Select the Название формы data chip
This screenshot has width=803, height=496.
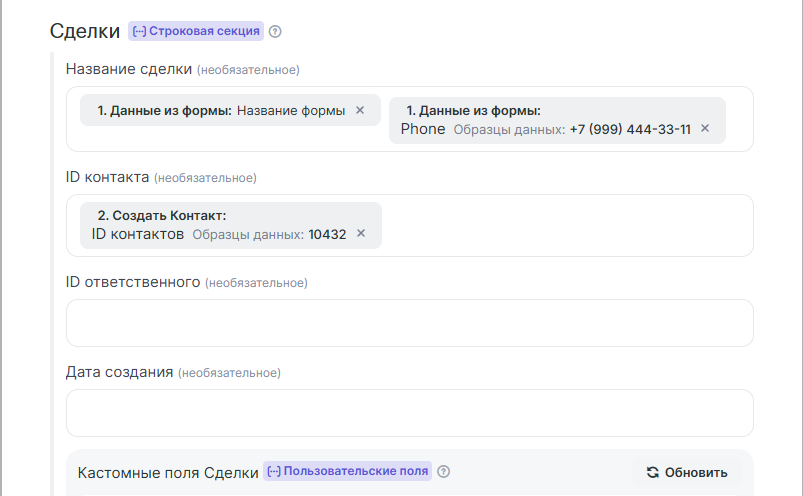220,110
